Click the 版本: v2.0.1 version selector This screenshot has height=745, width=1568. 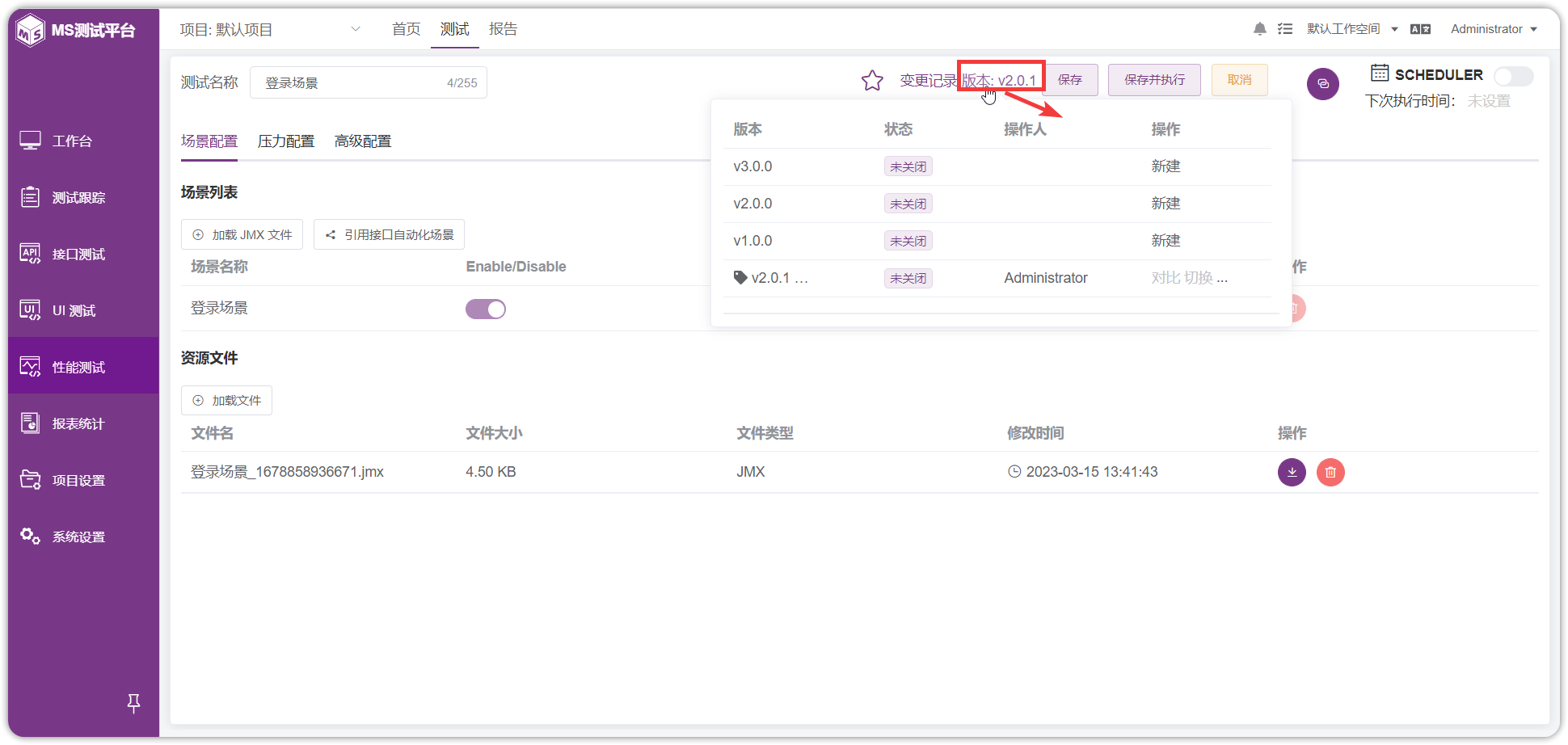(x=999, y=80)
